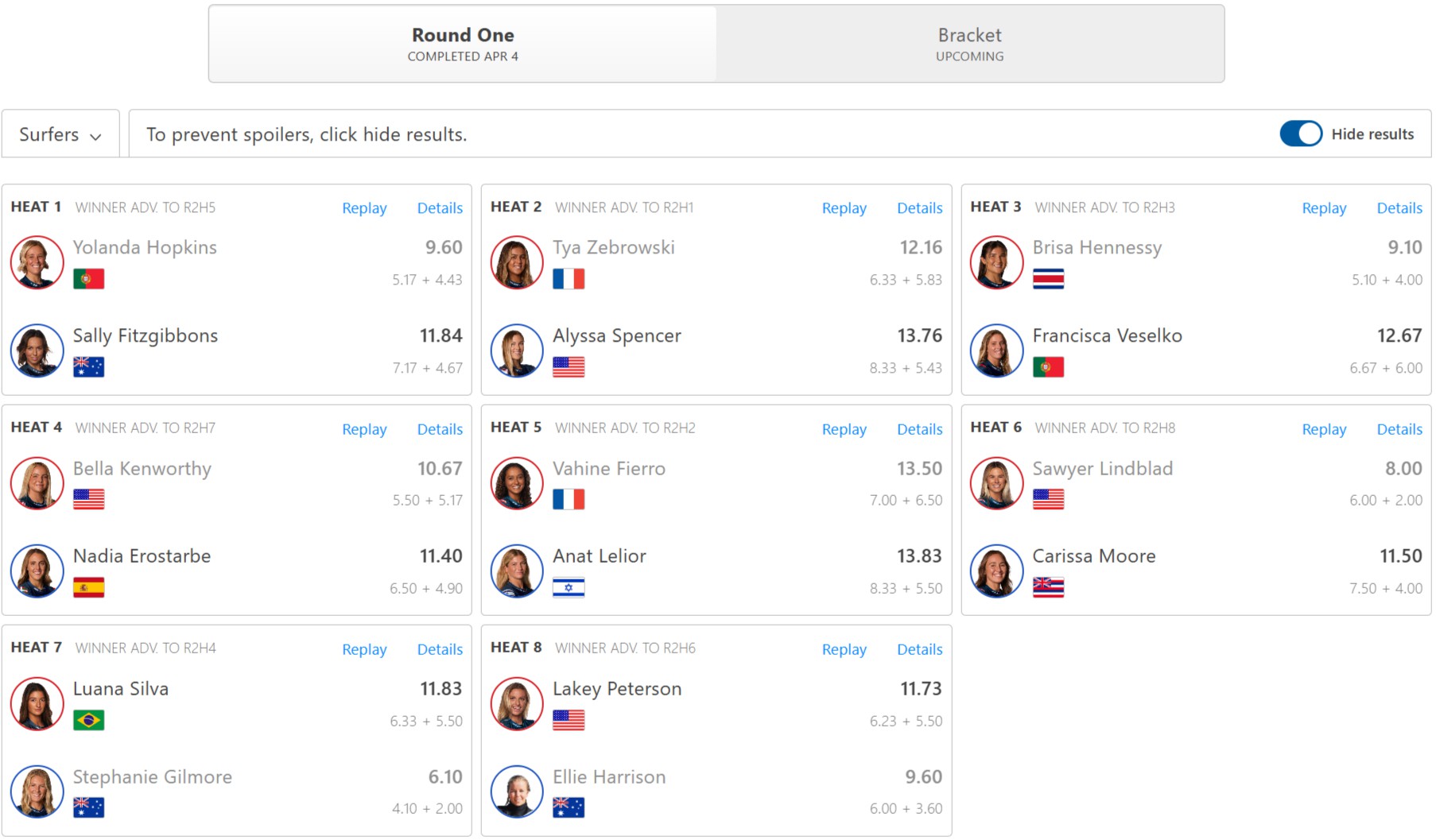Click Brisa Hennessy's Costa Rica flag

pos(1047,279)
